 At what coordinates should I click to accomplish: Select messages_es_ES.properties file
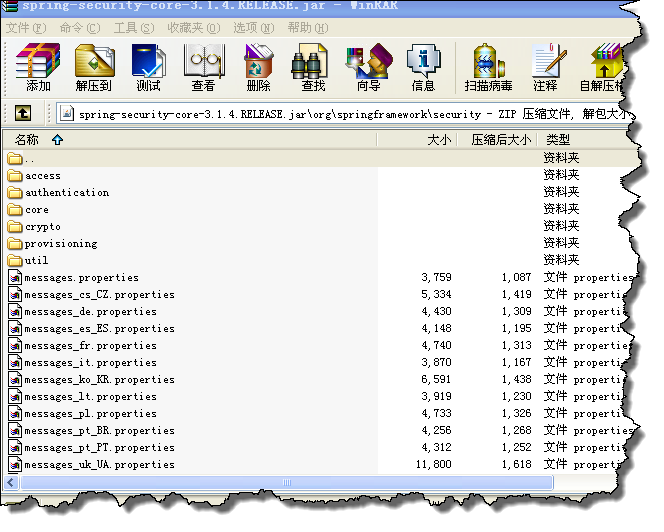[91, 328]
